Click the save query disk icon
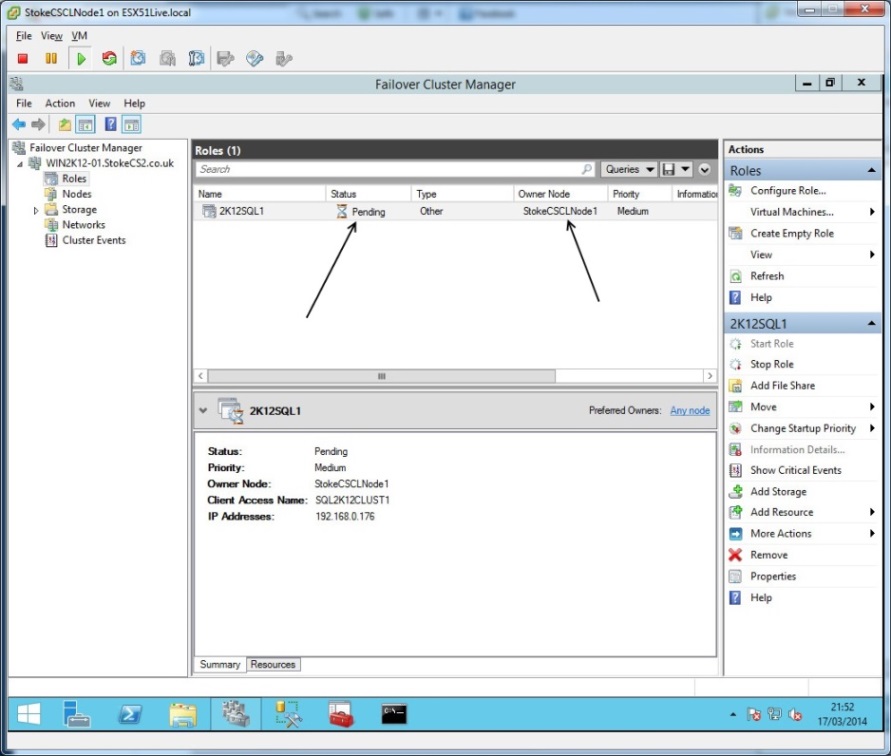 coord(669,169)
